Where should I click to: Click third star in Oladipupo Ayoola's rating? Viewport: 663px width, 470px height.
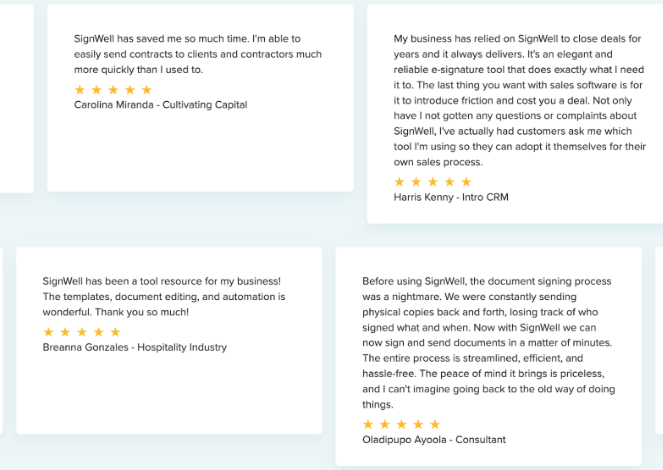coord(402,424)
